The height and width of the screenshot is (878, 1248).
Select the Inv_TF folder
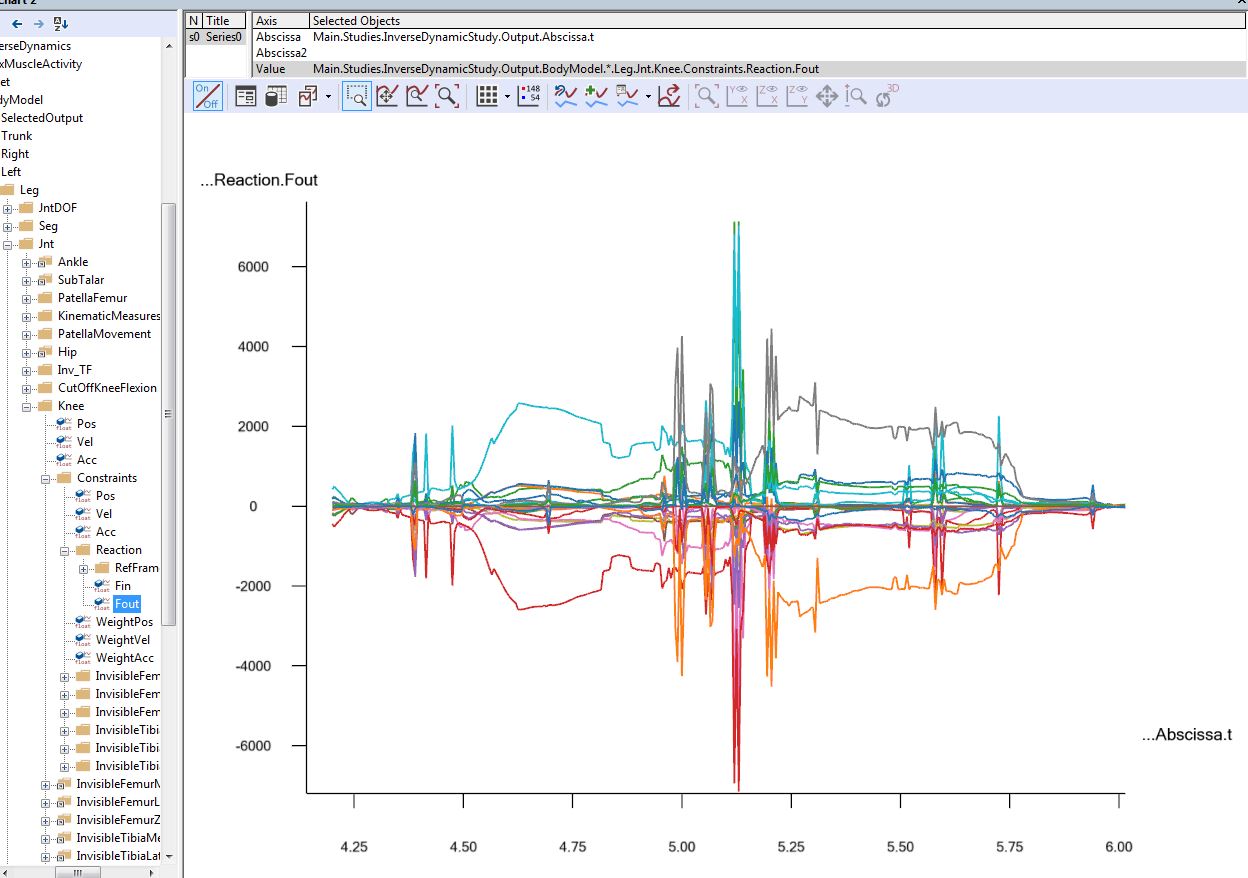[75, 370]
